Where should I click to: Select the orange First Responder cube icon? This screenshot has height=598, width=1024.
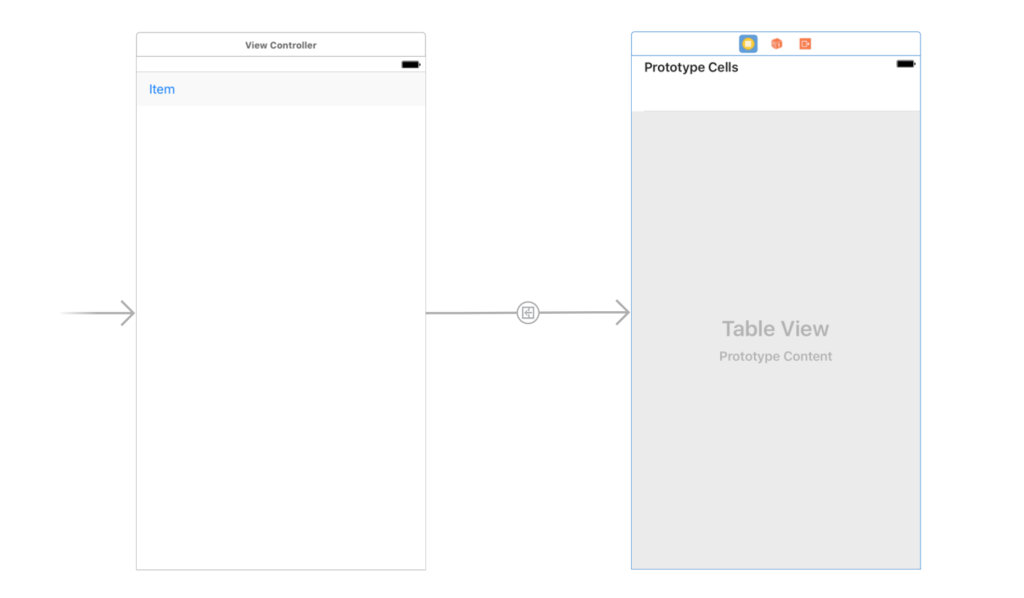coord(776,44)
